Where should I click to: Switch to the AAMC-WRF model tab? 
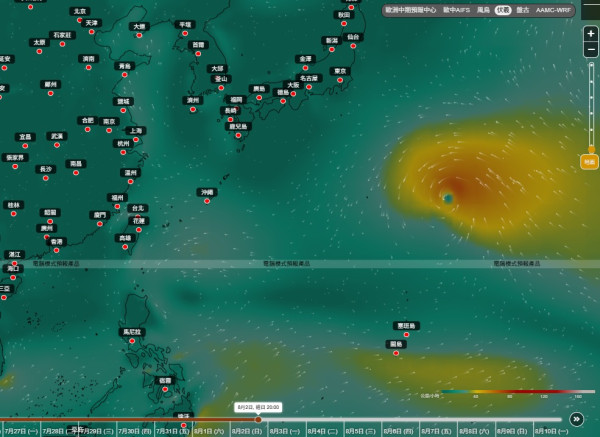[553, 10]
